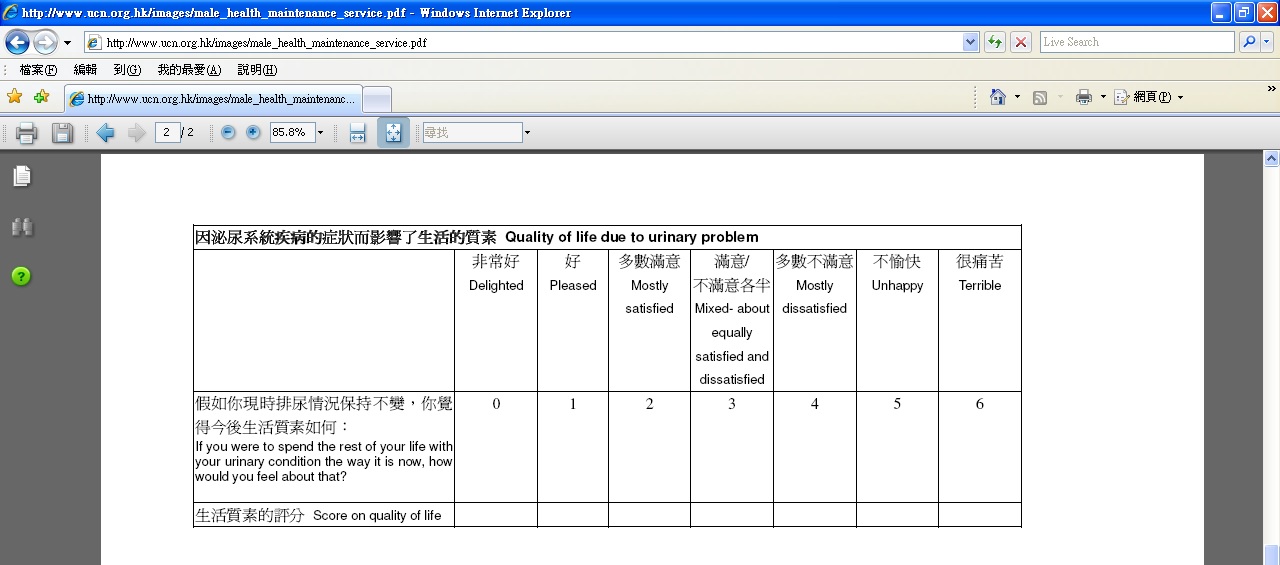The width and height of the screenshot is (1280, 565).
Task: Click the address bar URL field
Action: click(522, 43)
